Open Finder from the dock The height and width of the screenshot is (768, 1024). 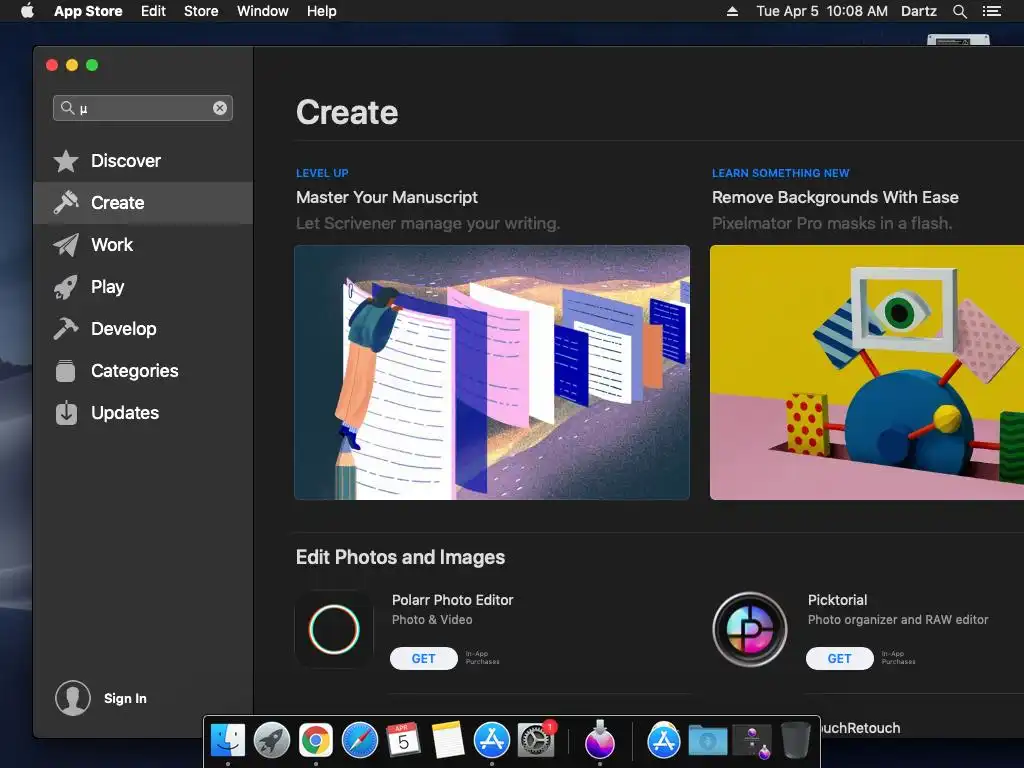(x=228, y=740)
